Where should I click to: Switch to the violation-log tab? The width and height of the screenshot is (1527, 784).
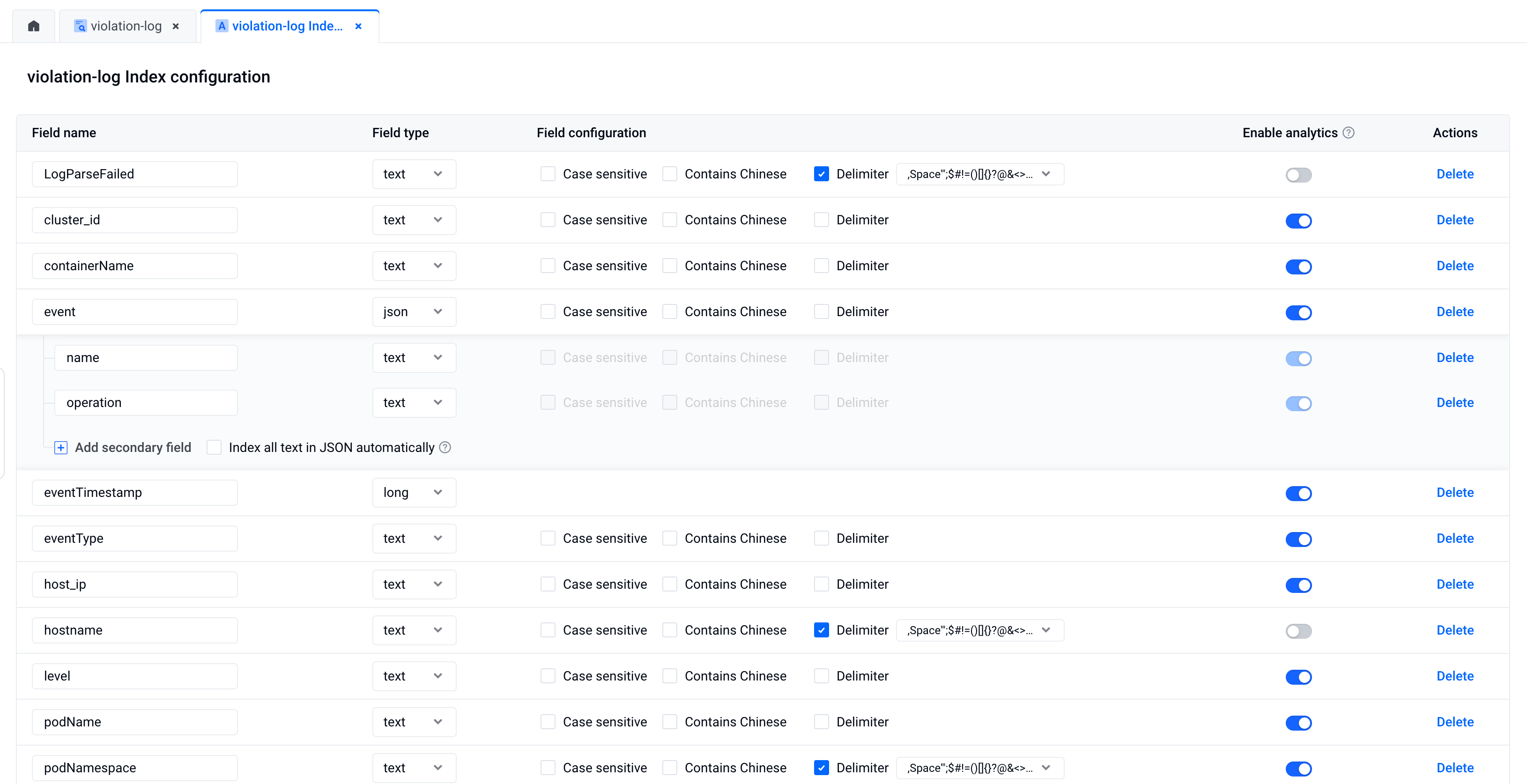click(x=126, y=26)
